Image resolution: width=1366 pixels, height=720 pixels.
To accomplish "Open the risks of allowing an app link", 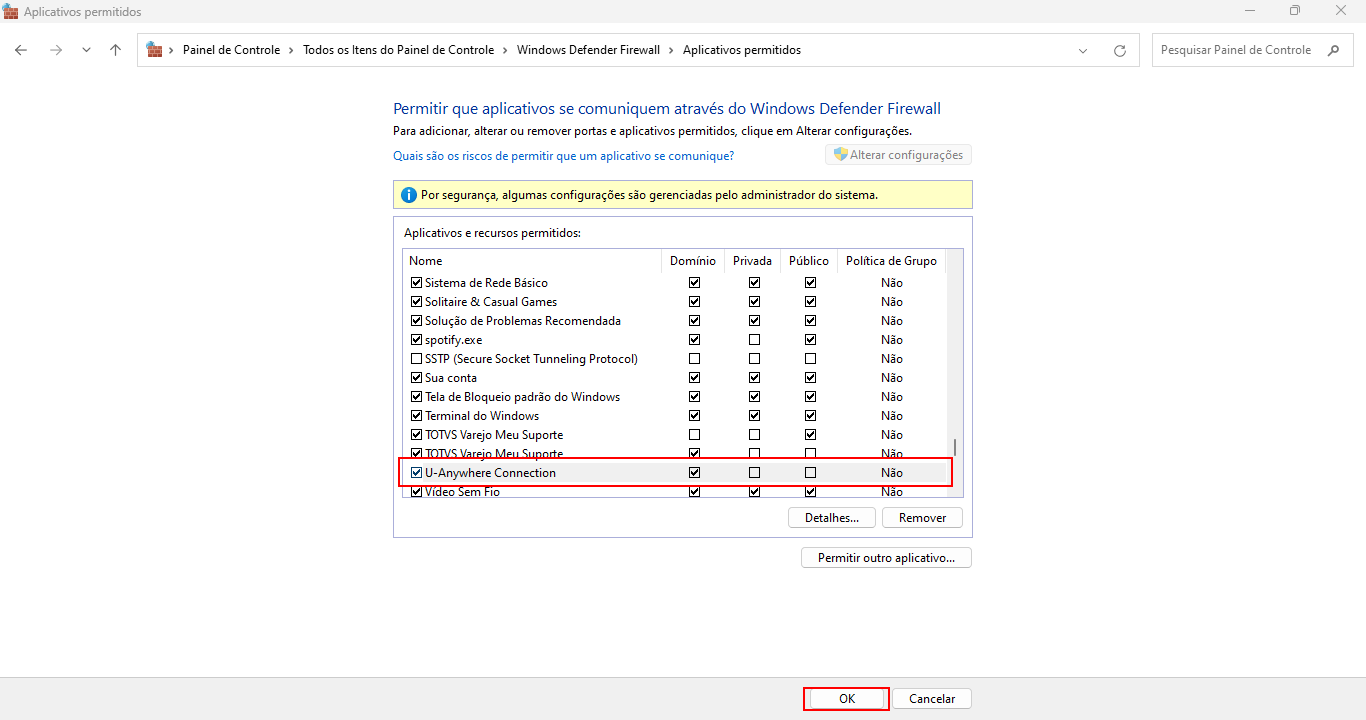I will [x=564, y=156].
